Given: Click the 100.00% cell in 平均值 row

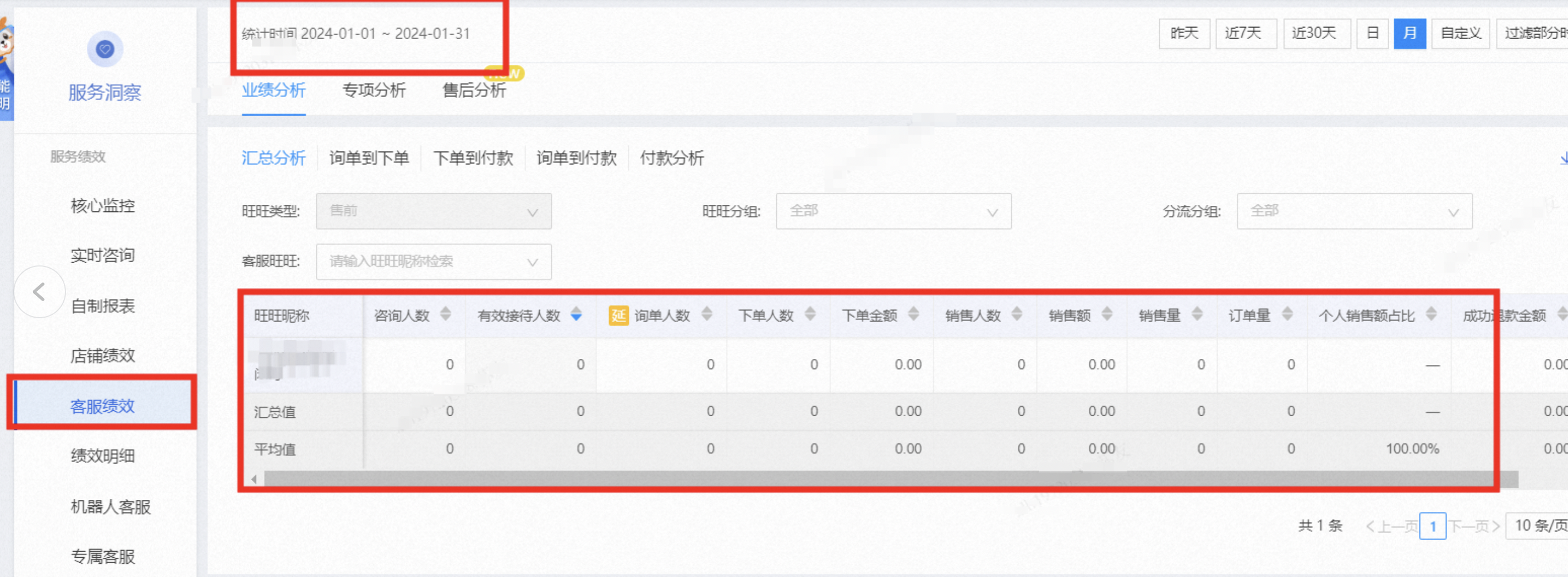Looking at the screenshot, I should point(1412,449).
